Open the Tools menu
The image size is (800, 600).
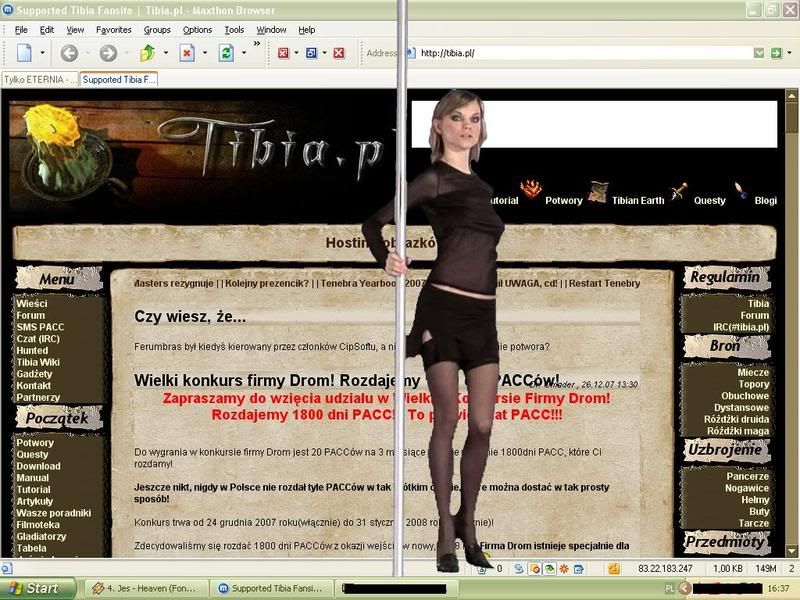click(x=234, y=30)
